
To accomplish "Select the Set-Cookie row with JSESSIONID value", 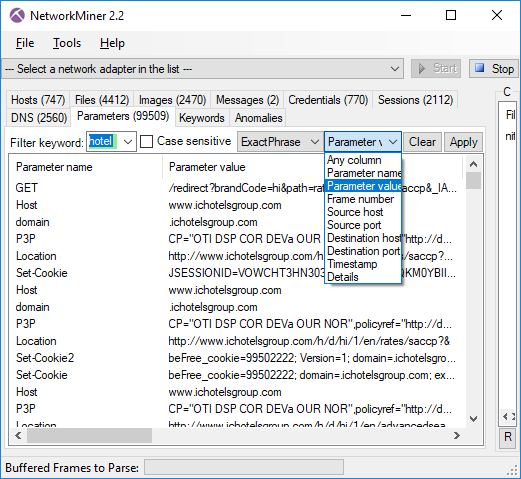I will (236, 273).
